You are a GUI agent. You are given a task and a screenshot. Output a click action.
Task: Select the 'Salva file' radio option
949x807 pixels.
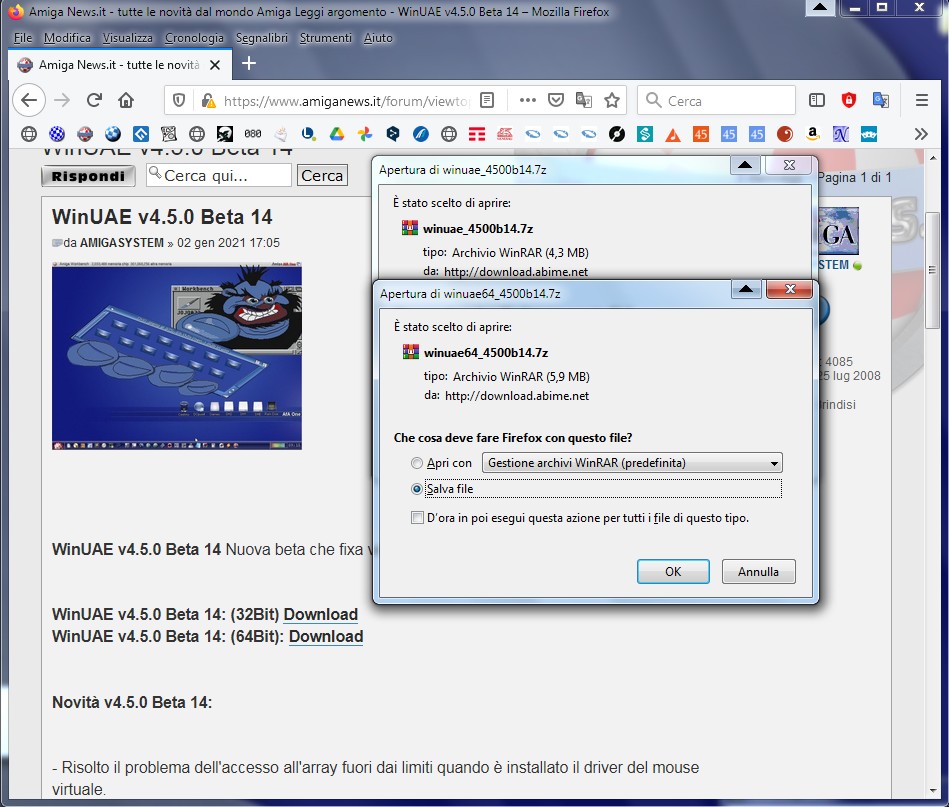tap(417, 489)
